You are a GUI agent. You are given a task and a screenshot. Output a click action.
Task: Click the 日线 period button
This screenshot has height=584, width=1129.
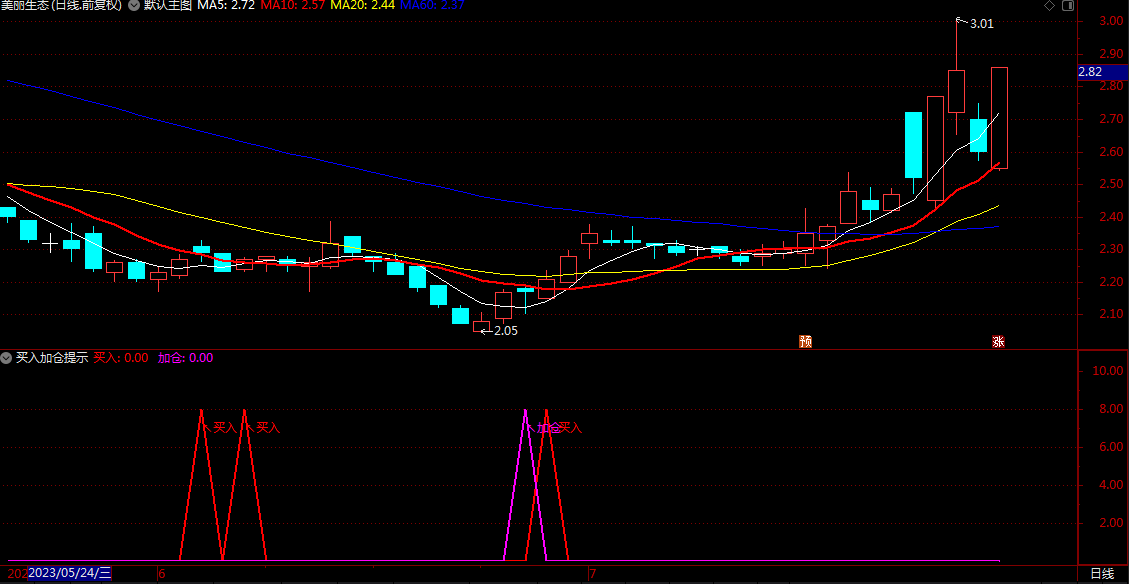click(1102, 574)
